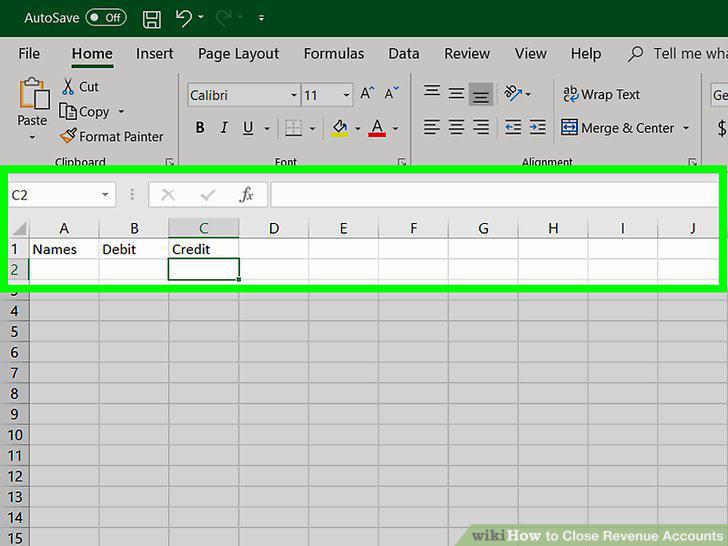
Task: Open the Formulas tab
Action: point(334,53)
